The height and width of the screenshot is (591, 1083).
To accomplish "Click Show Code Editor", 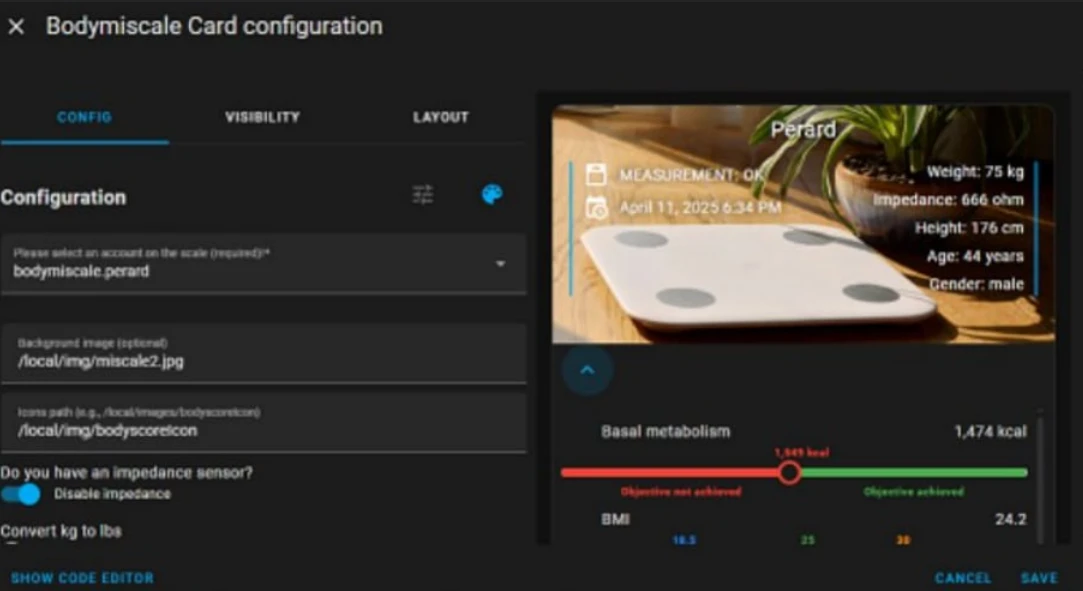I will tap(82, 578).
